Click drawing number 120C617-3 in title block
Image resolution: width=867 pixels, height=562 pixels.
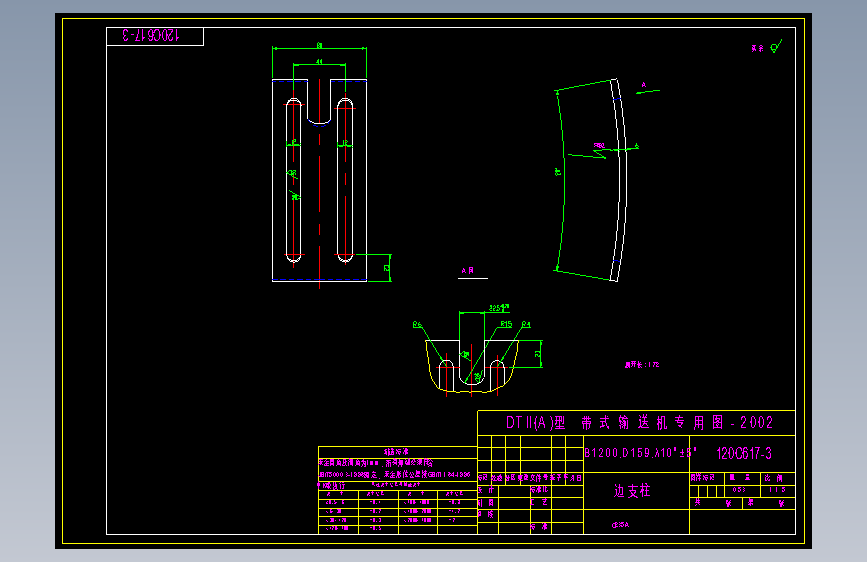pos(744,454)
